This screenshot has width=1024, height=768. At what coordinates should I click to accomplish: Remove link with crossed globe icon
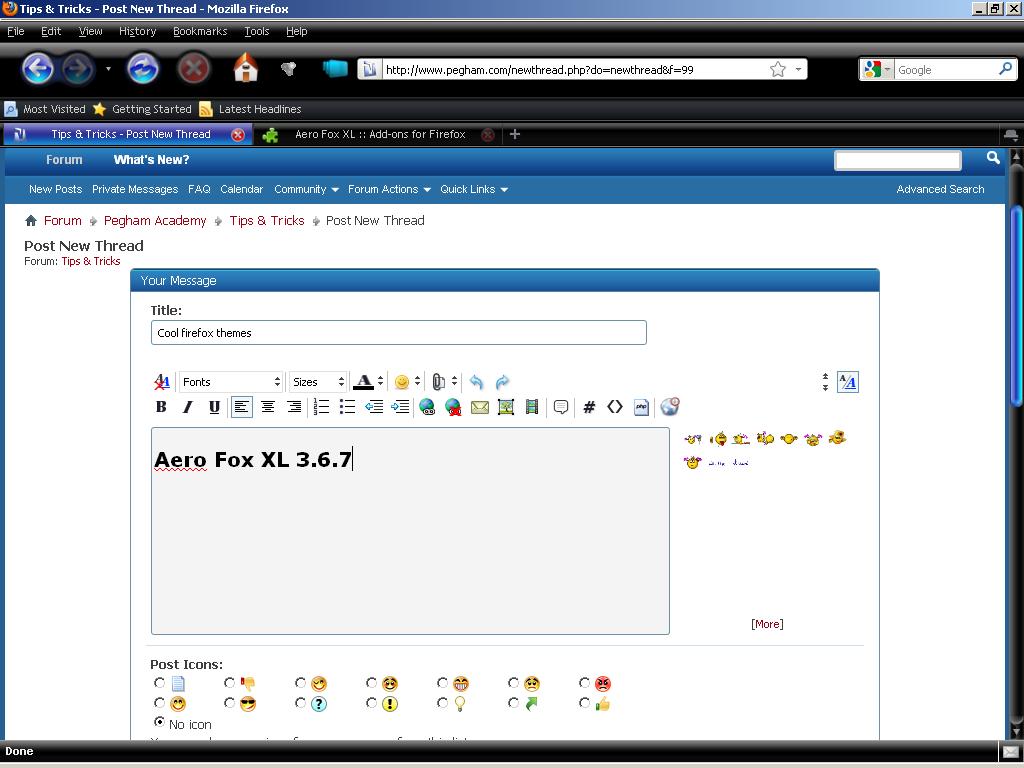453,407
